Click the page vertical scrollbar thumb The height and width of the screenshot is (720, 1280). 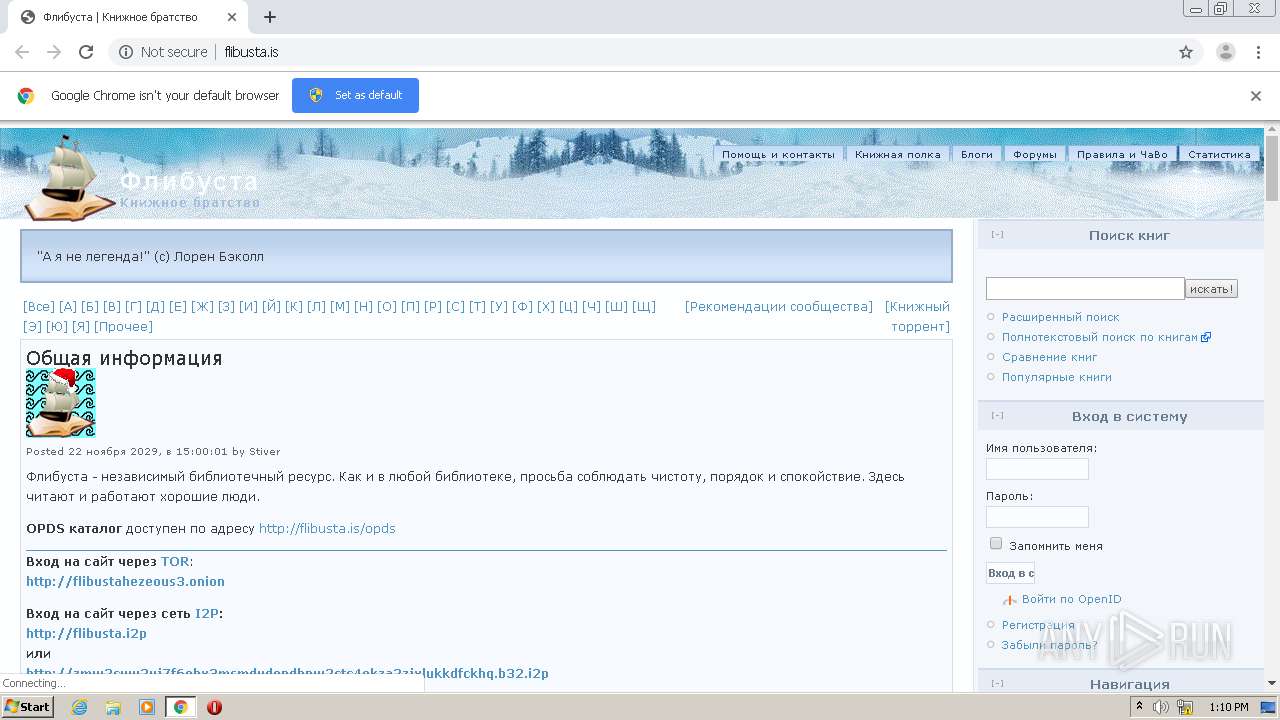1271,167
